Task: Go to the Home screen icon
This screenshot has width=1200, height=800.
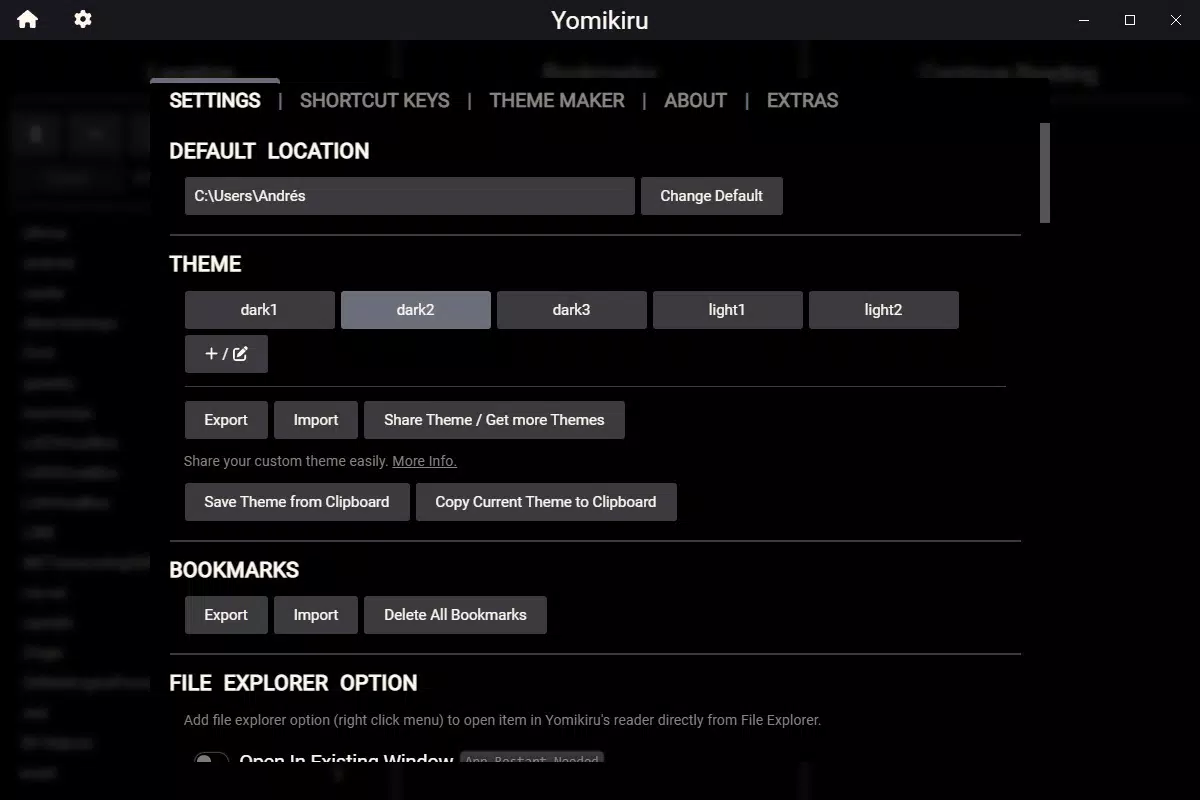Action: 27,19
